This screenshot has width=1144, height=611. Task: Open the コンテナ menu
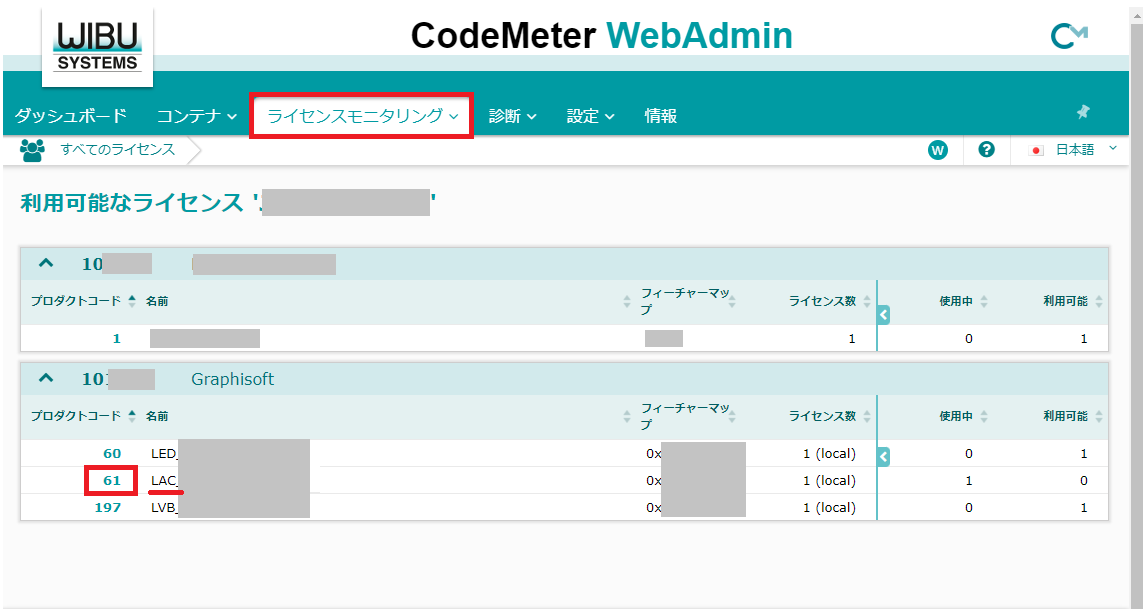click(x=197, y=115)
